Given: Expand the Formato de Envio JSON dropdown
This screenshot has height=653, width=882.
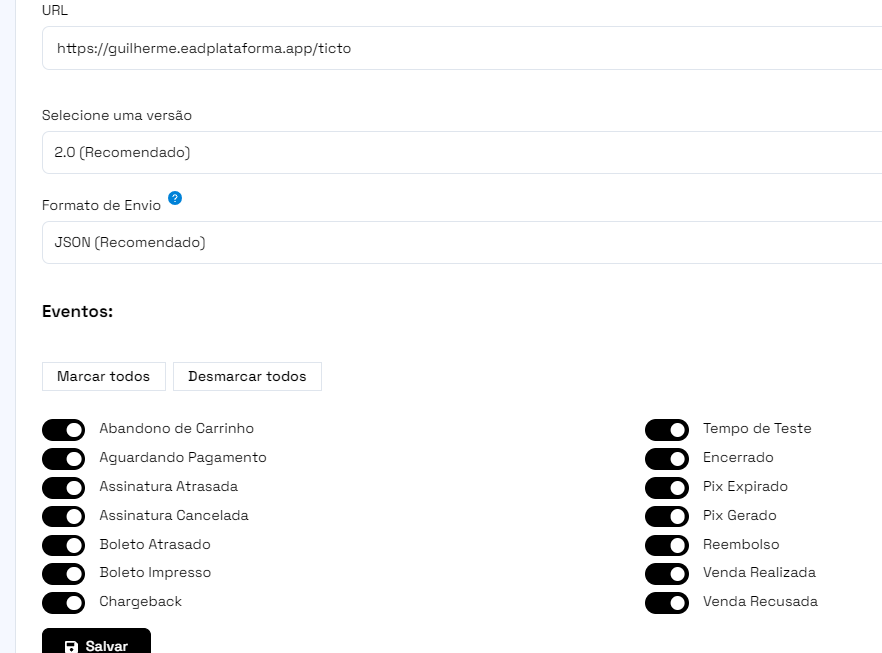Looking at the screenshot, I should pos(462,242).
